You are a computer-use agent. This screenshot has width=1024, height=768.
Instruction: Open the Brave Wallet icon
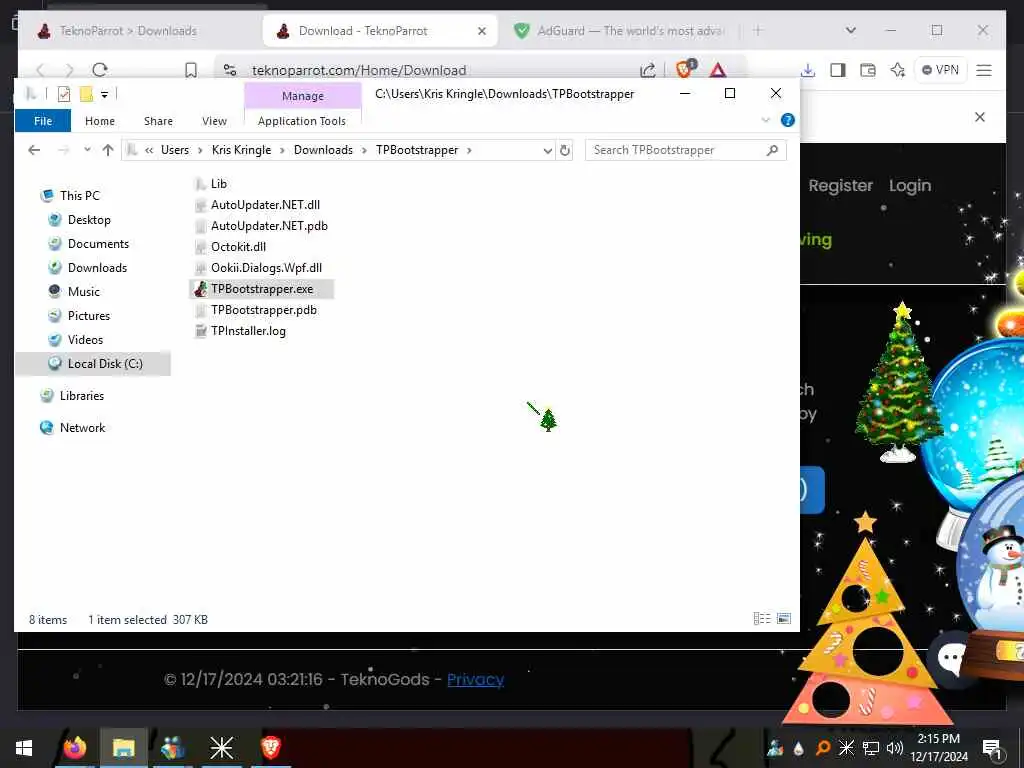coord(868,70)
